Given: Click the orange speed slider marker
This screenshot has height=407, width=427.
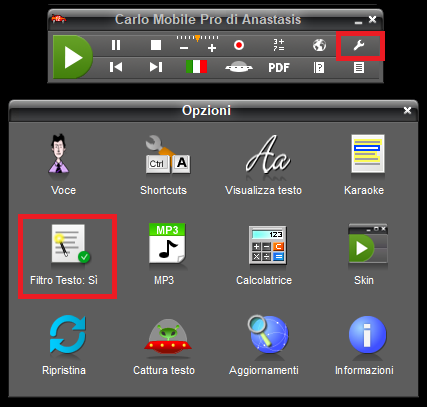Looking at the screenshot, I should [197, 38].
